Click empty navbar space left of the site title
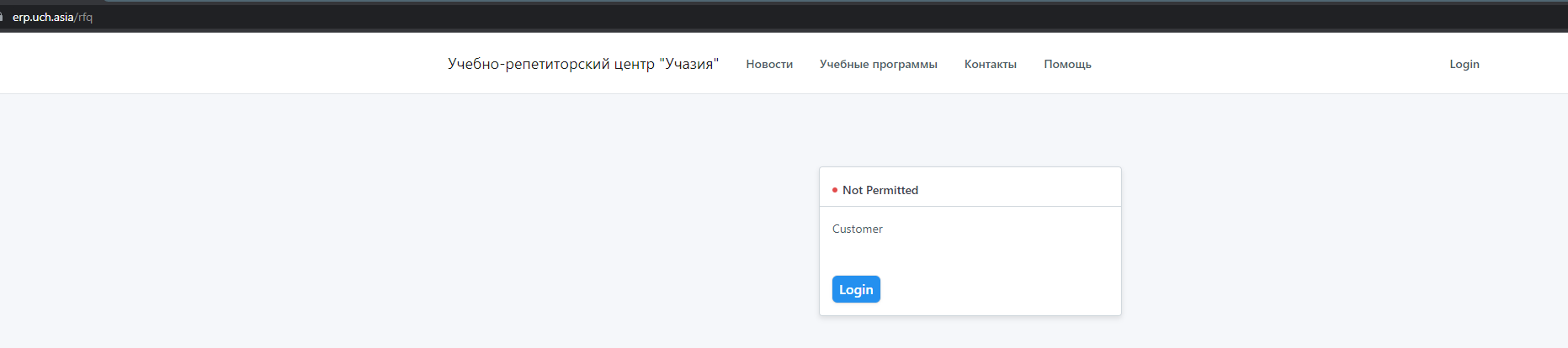1568x348 pixels. coord(219,64)
